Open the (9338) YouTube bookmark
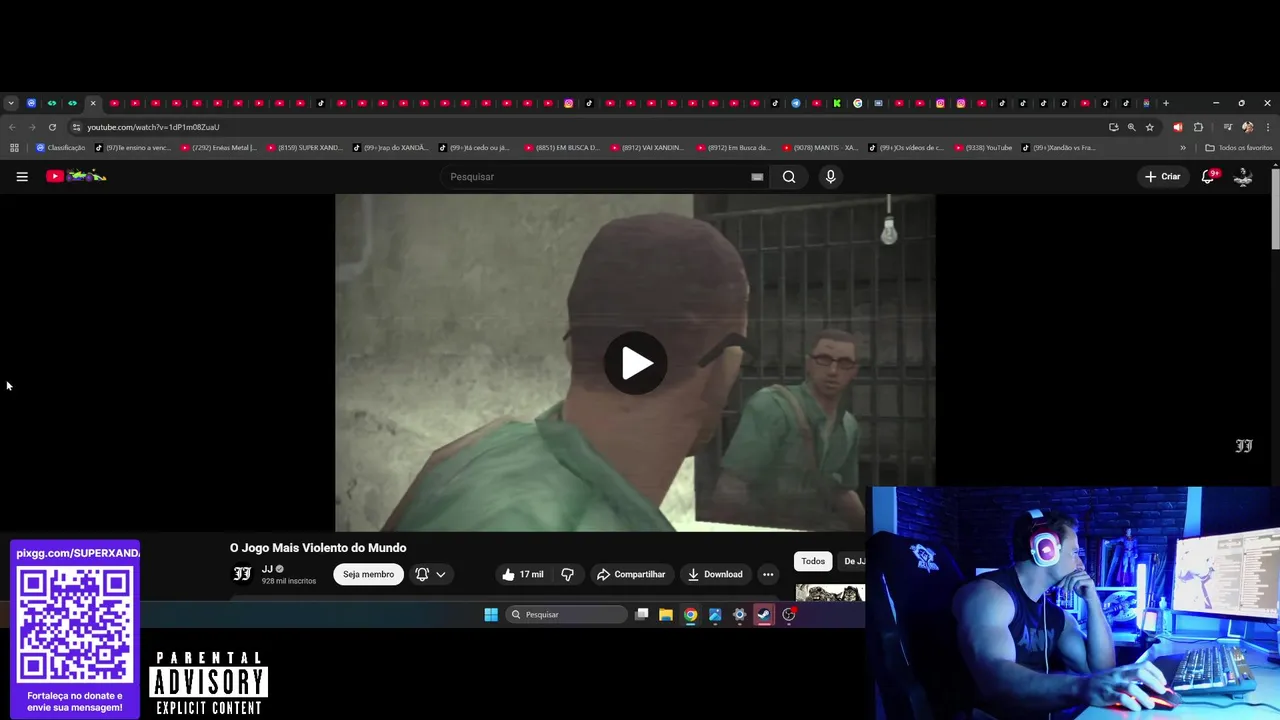 click(983, 148)
